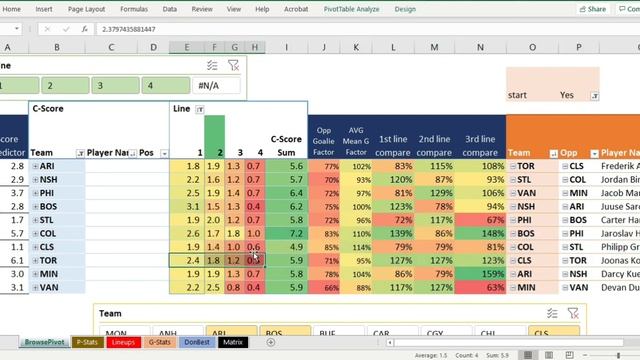Toggle Line slicer item 3

click(x=116, y=86)
